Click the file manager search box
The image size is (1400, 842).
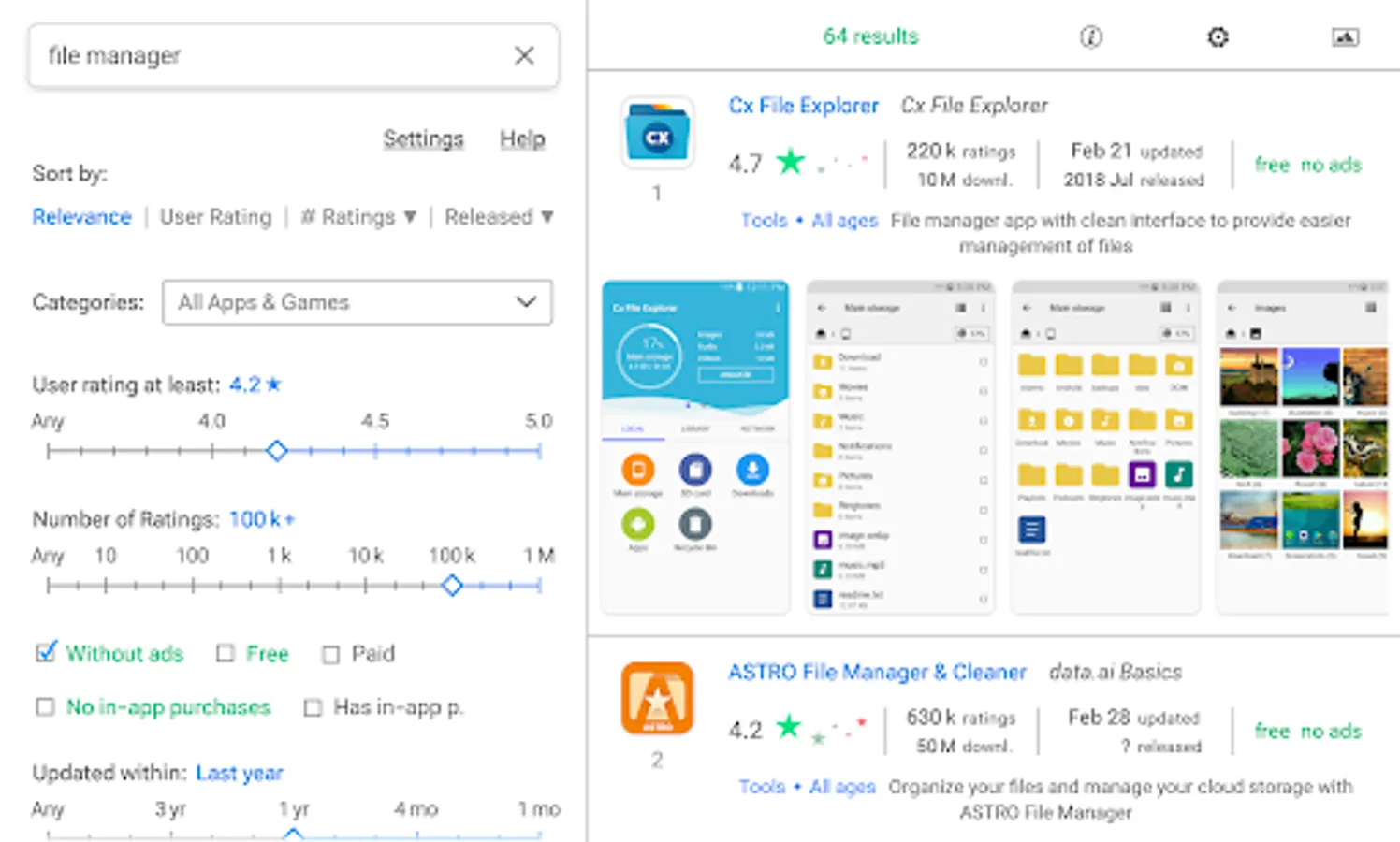point(293,56)
